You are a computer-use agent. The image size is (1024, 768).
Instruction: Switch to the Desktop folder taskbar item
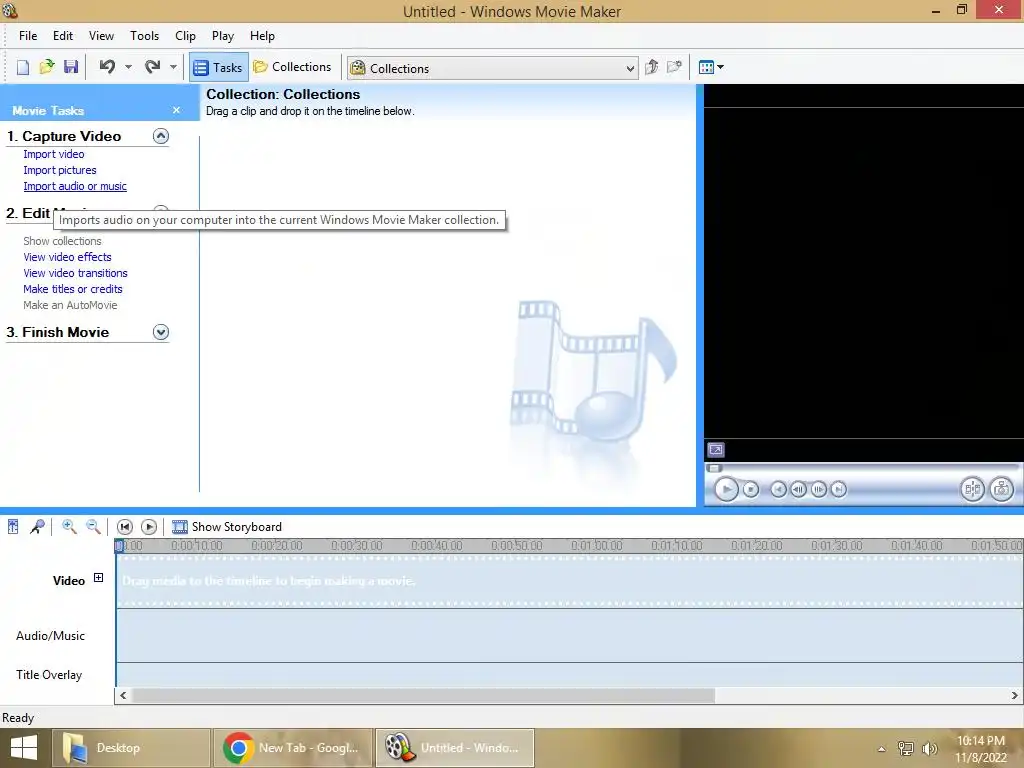click(131, 748)
